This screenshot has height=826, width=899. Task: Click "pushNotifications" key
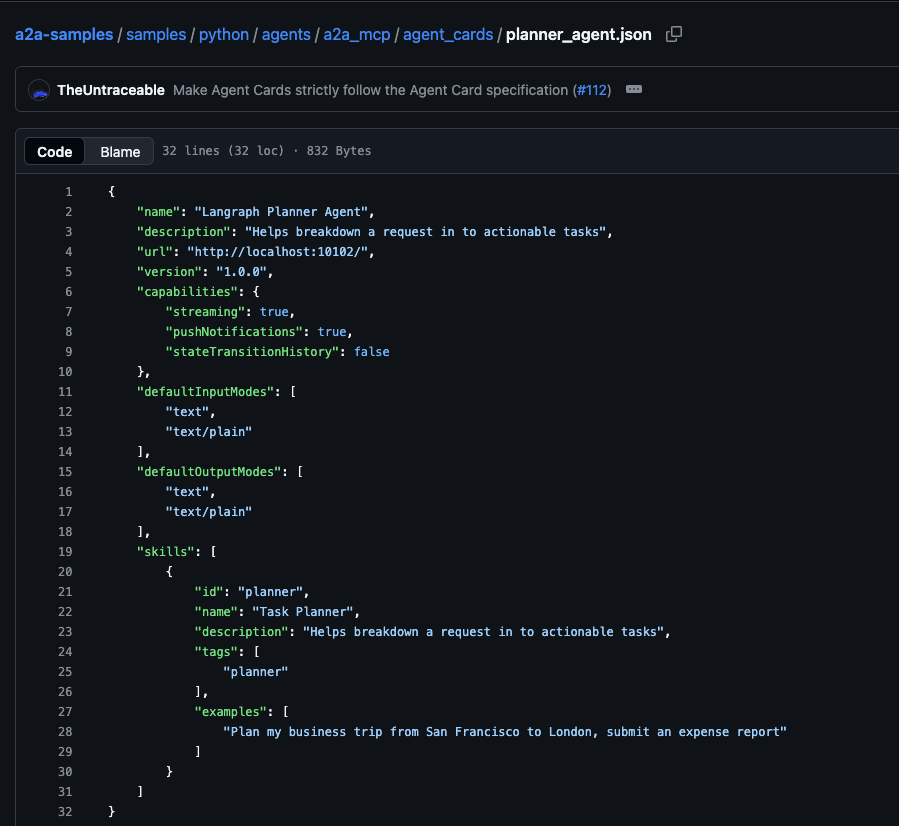click(234, 331)
